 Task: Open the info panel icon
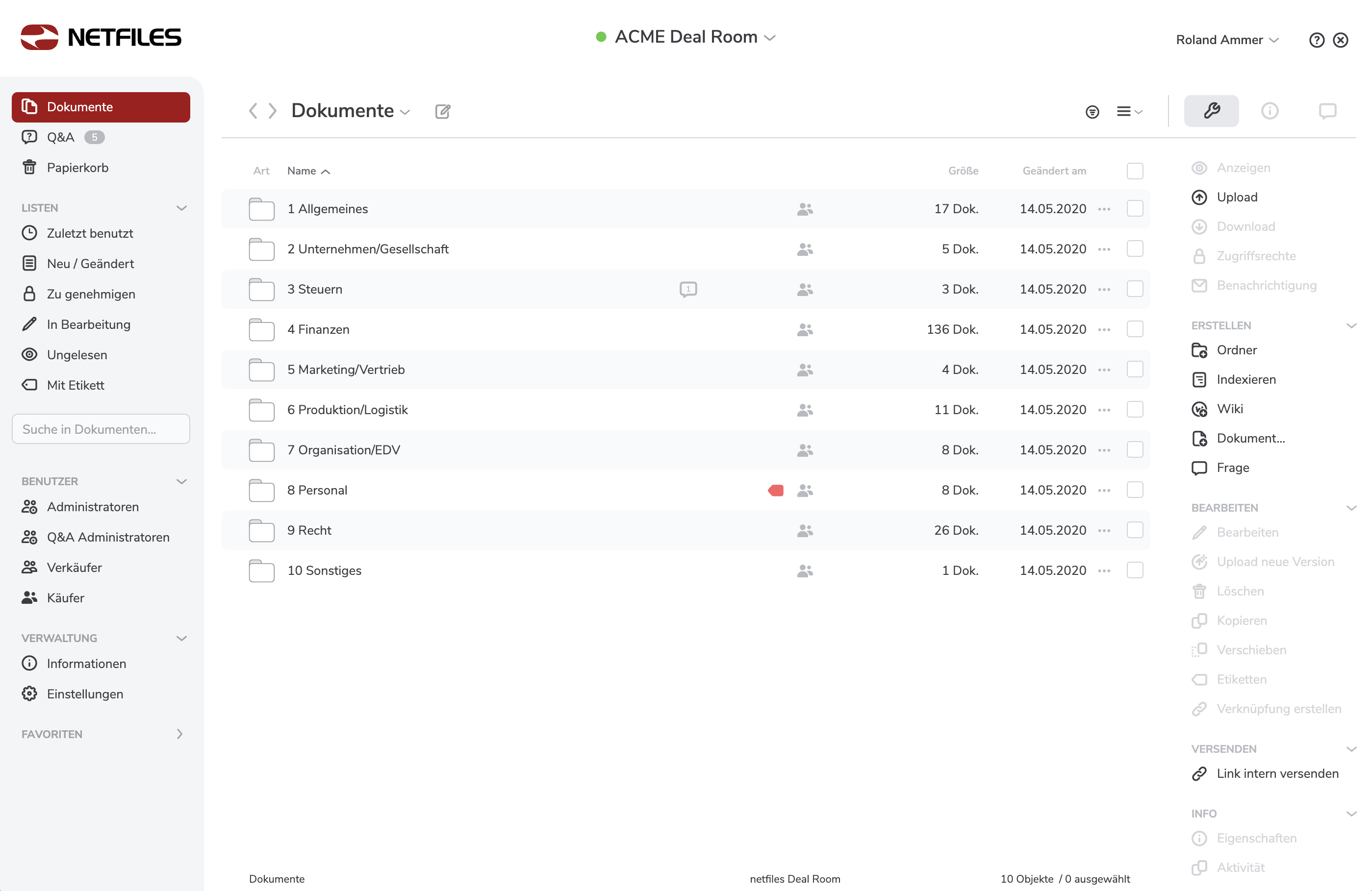pos(1270,111)
